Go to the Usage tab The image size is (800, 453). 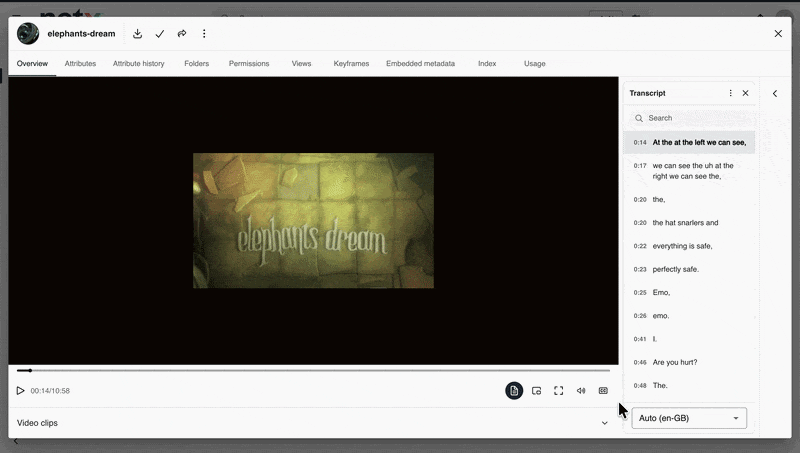point(534,64)
